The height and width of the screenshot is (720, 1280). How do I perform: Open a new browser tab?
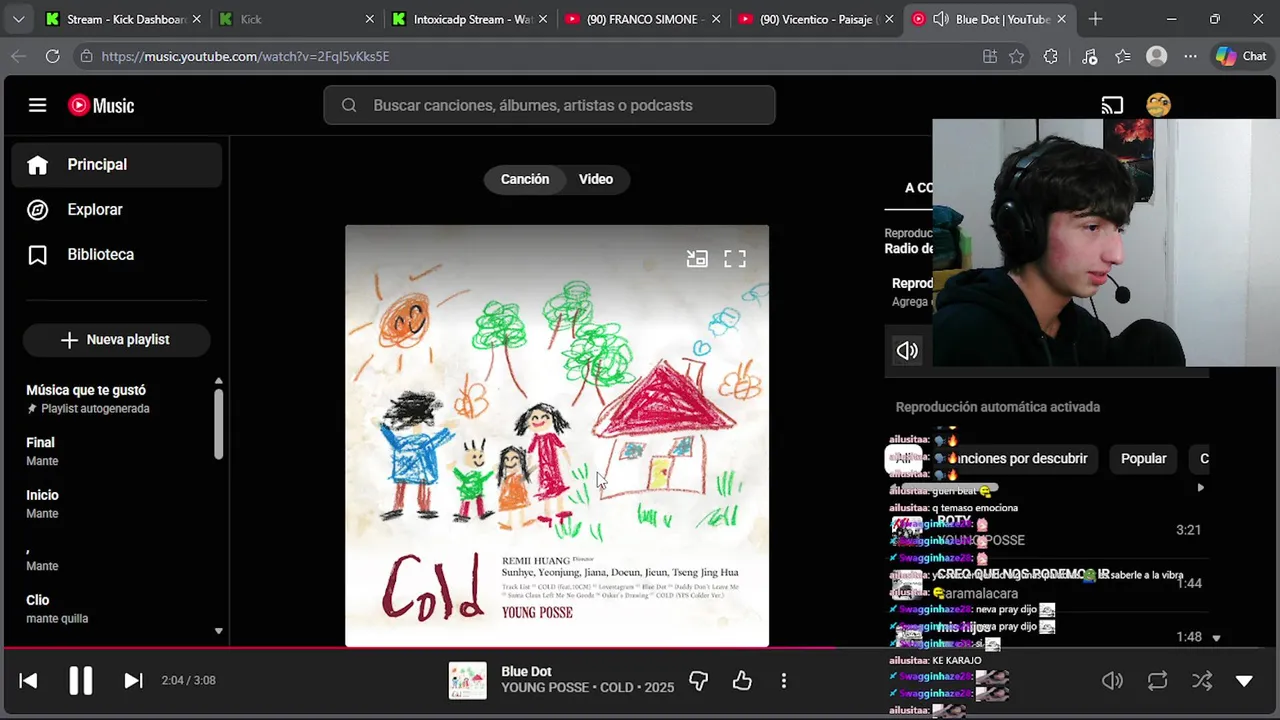(1095, 19)
